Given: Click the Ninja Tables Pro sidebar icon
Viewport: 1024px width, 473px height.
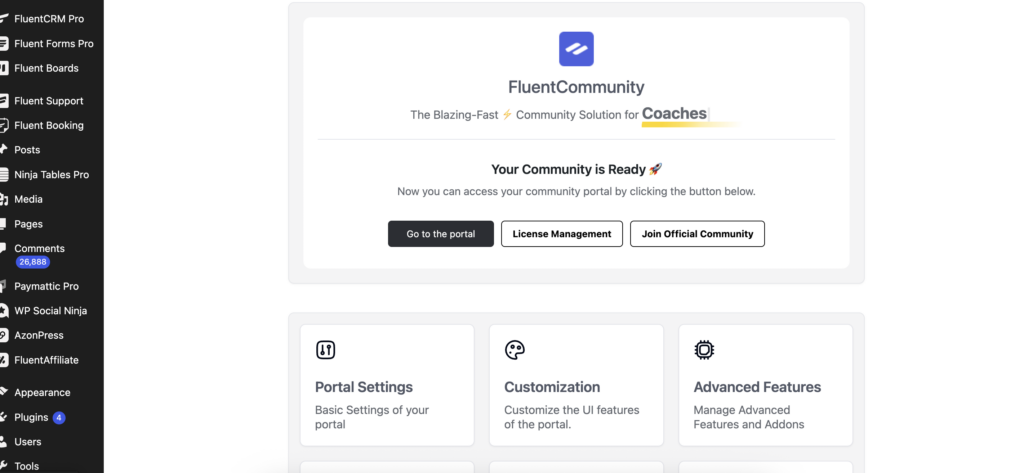Looking at the screenshot, I should (x=3, y=174).
